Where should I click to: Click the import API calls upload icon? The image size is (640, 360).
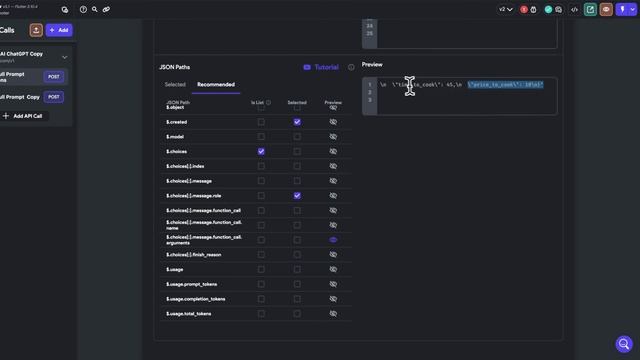coord(36,30)
